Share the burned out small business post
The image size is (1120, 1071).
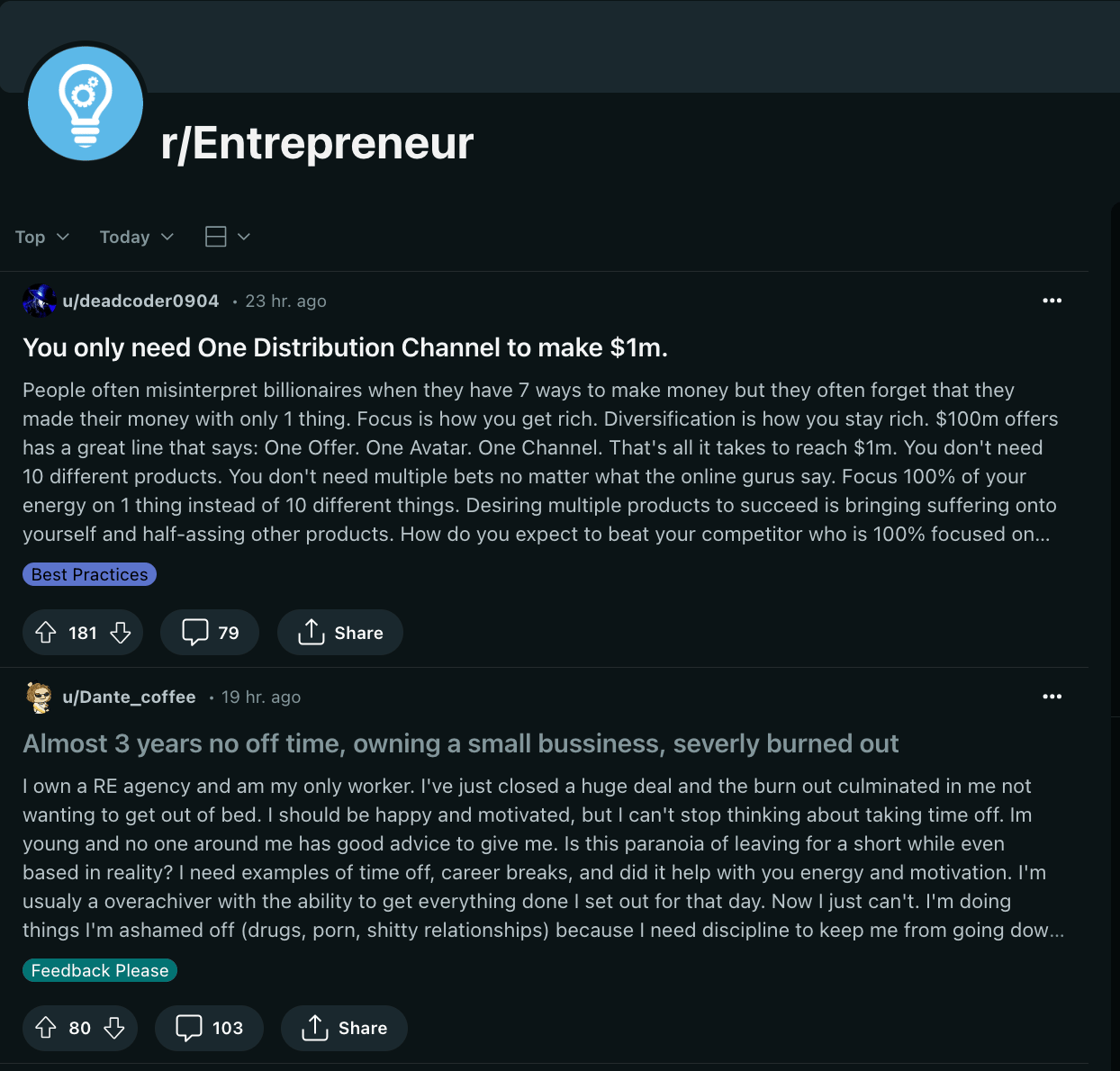[344, 1028]
